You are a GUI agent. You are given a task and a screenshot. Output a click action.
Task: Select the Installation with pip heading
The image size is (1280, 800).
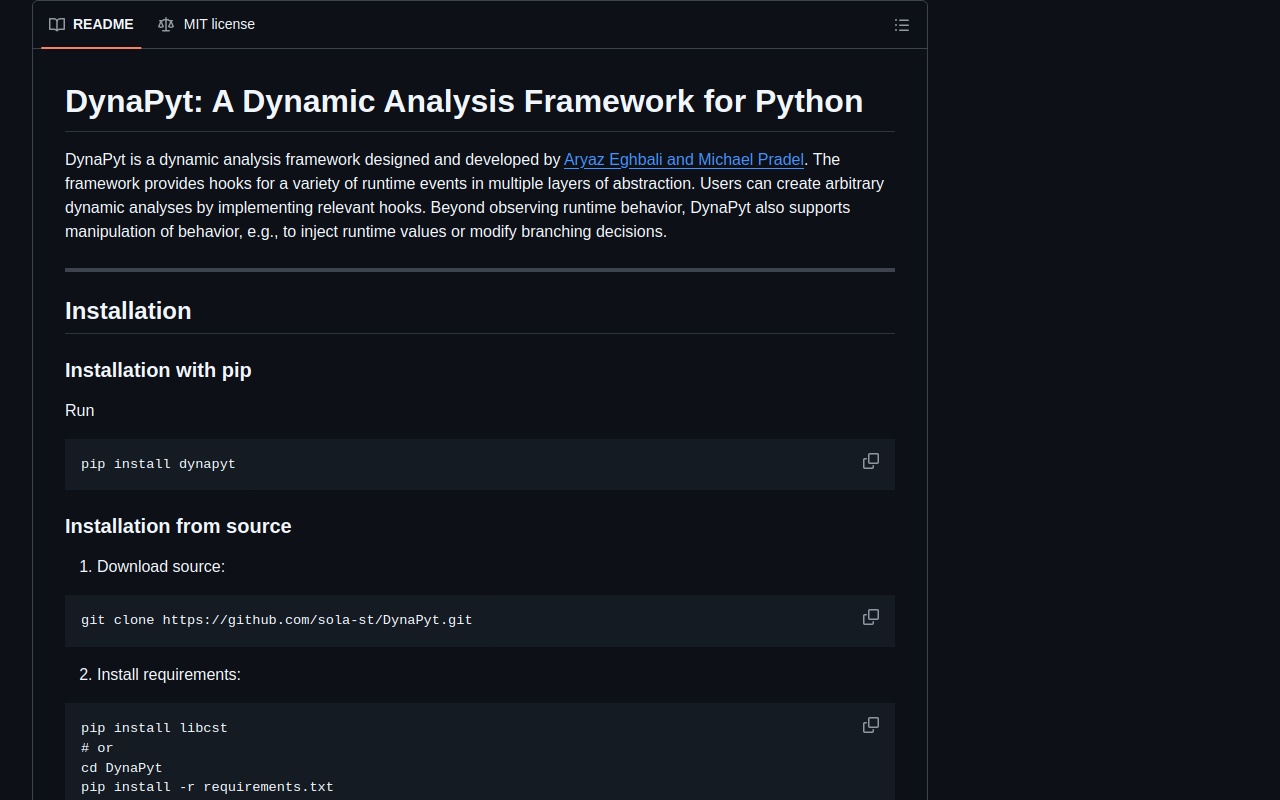(158, 370)
